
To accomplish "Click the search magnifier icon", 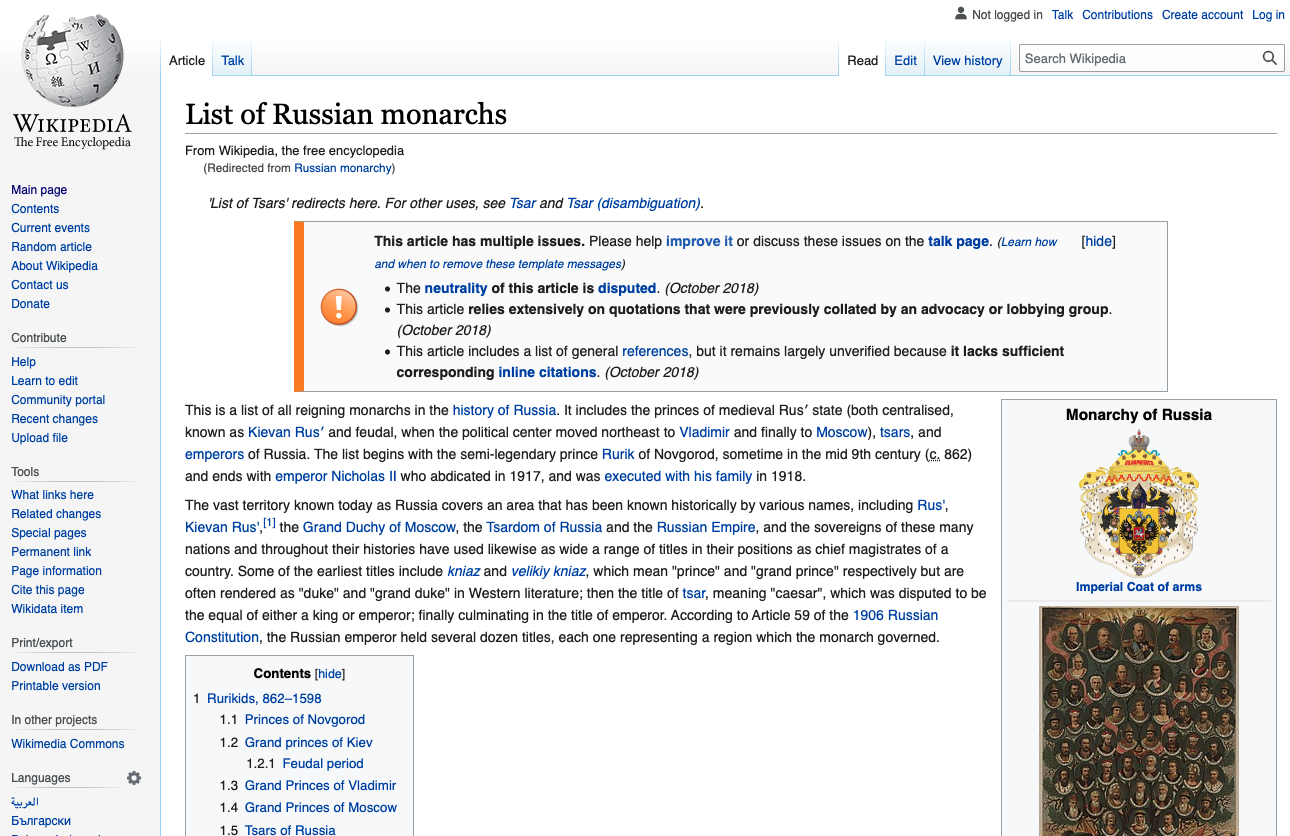I will [x=1269, y=59].
